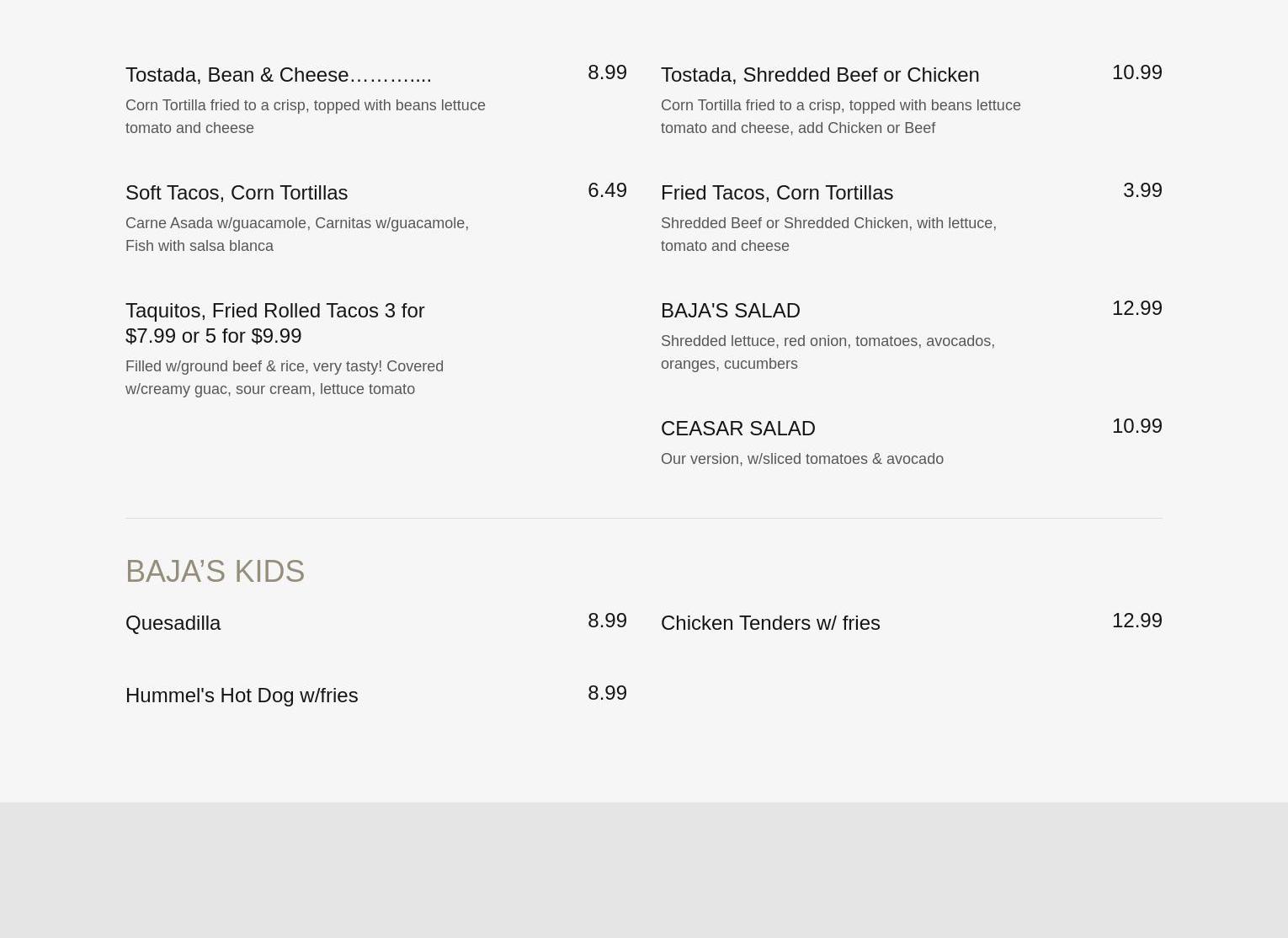Click the 12.99 price beside BAJA'S SALAD
Screen dimensions: 1288x938
click(1136, 308)
